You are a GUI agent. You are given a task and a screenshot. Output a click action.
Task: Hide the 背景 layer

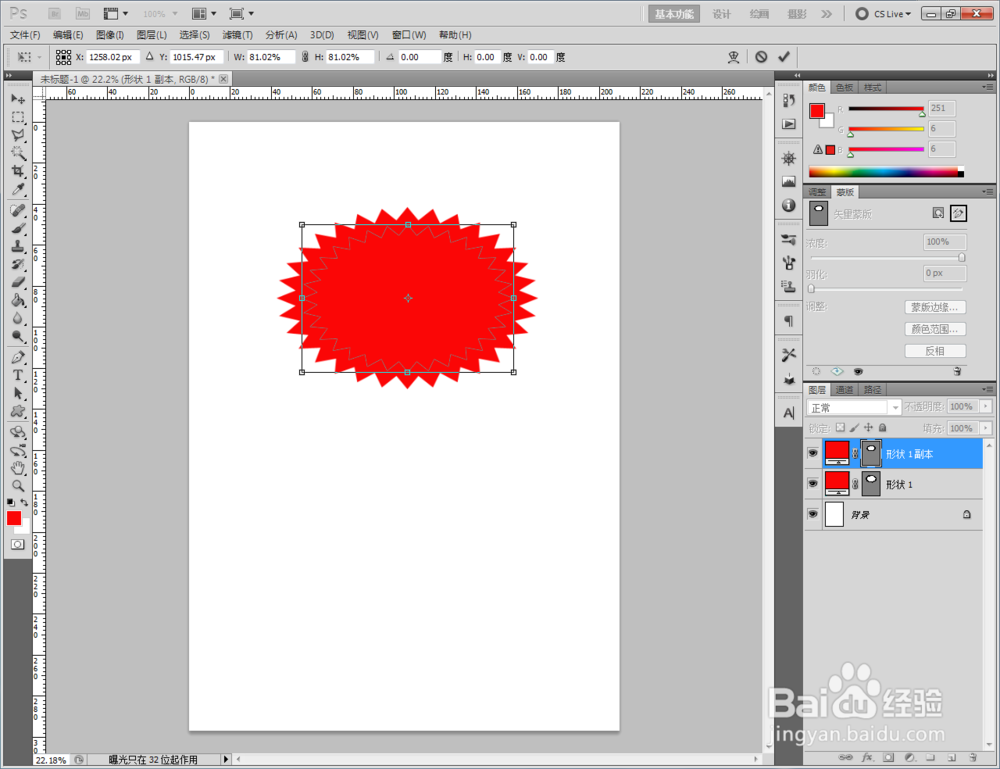[x=812, y=514]
